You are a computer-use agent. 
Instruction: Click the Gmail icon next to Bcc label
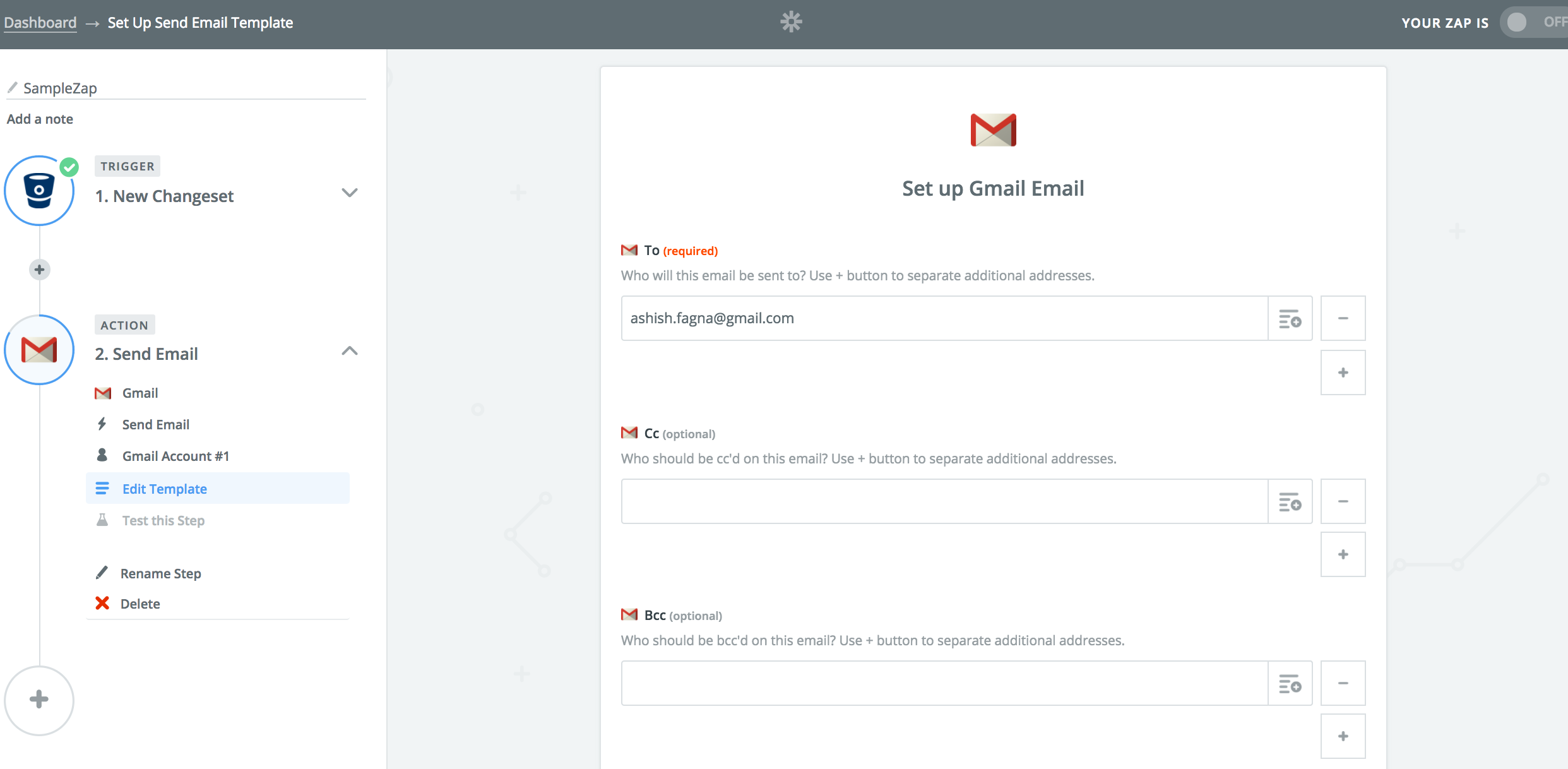[629, 614]
